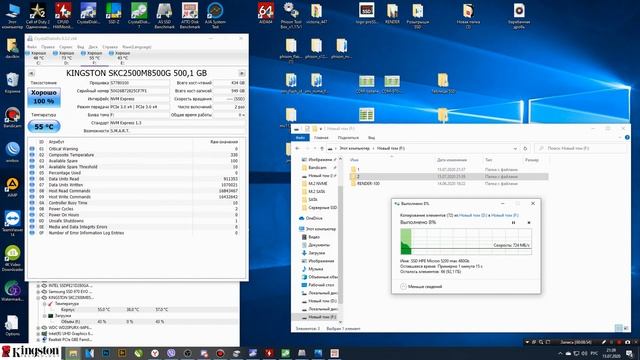Open 4K Video Downloader desktop shortcut
The image size is (640, 360).
[12, 258]
